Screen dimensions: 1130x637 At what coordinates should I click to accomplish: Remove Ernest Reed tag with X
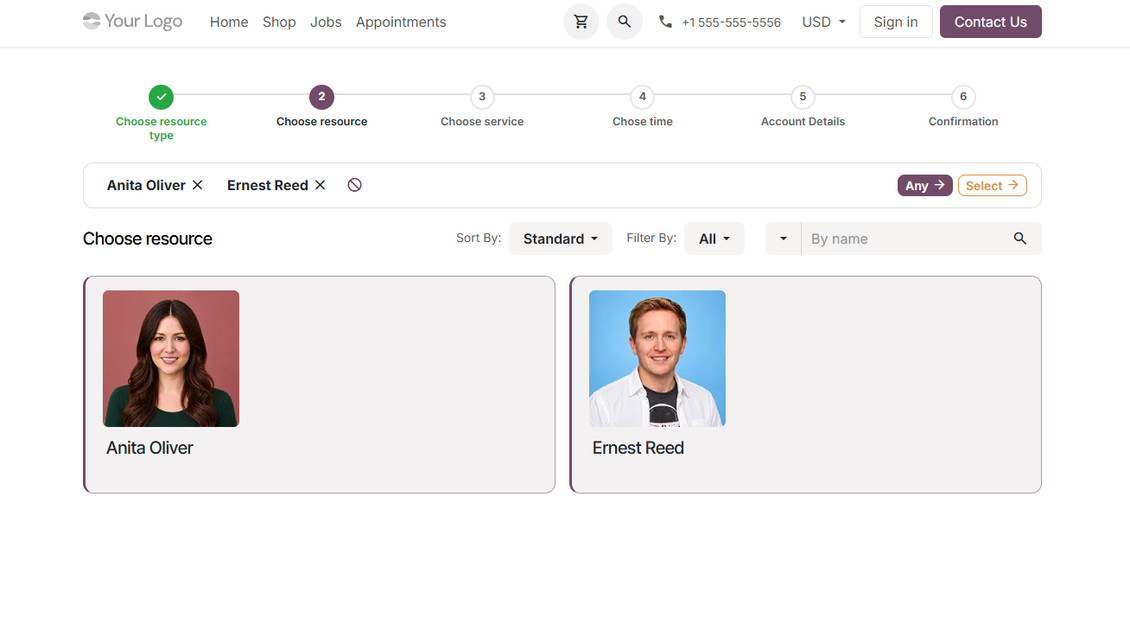click(320, 185)
